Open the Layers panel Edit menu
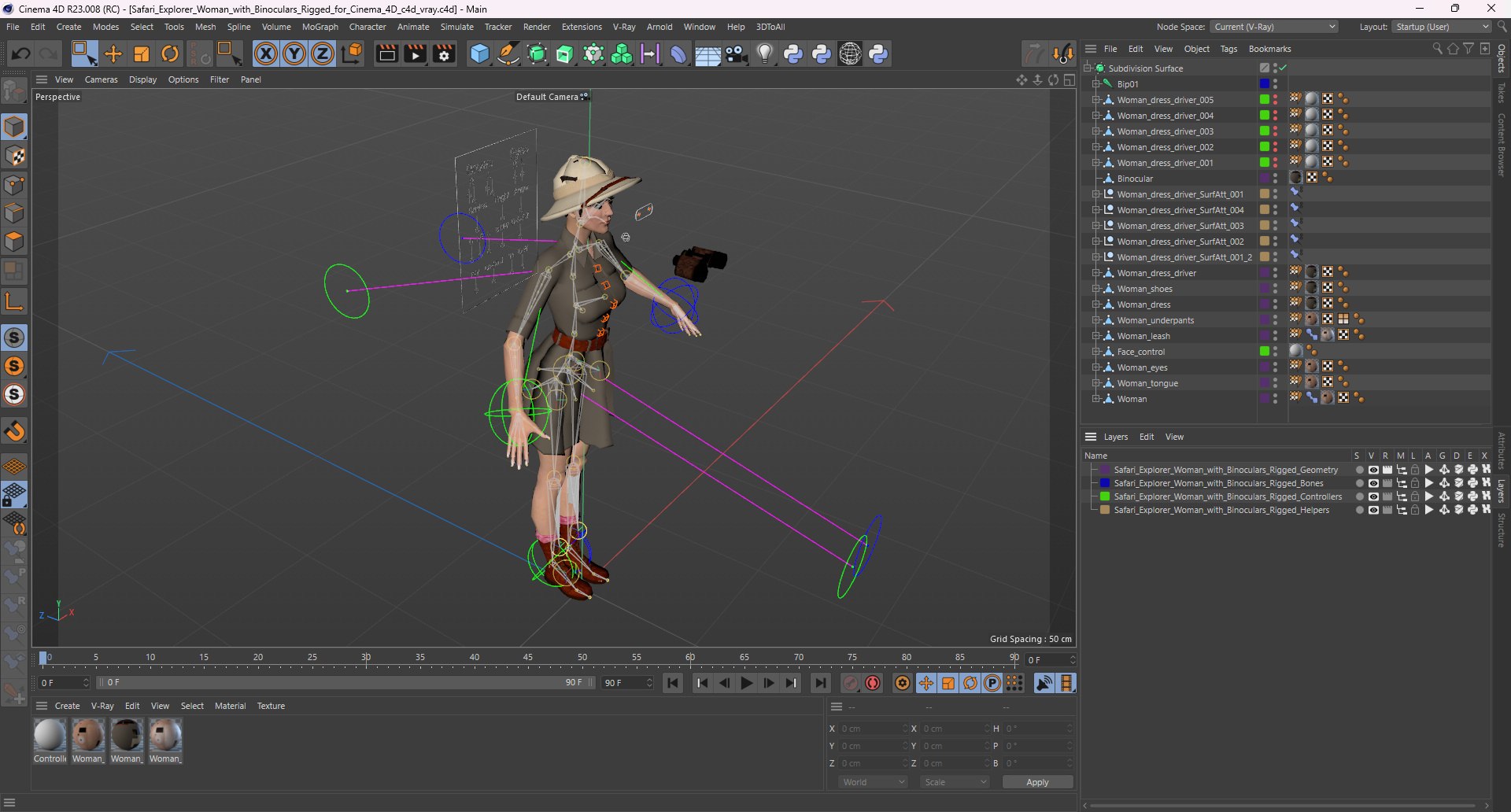Viewport: 1511px width, 812px height. (1147, 437)
